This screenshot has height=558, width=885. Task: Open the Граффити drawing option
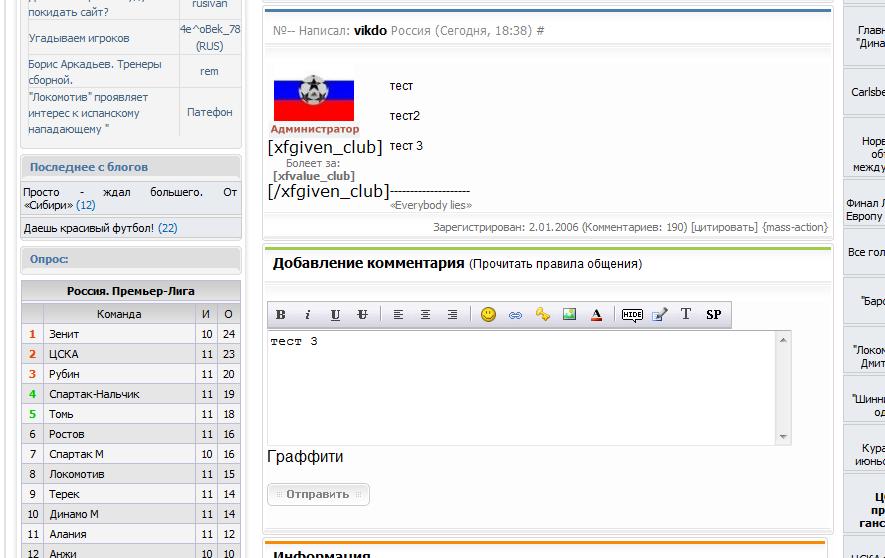point(305,457)
